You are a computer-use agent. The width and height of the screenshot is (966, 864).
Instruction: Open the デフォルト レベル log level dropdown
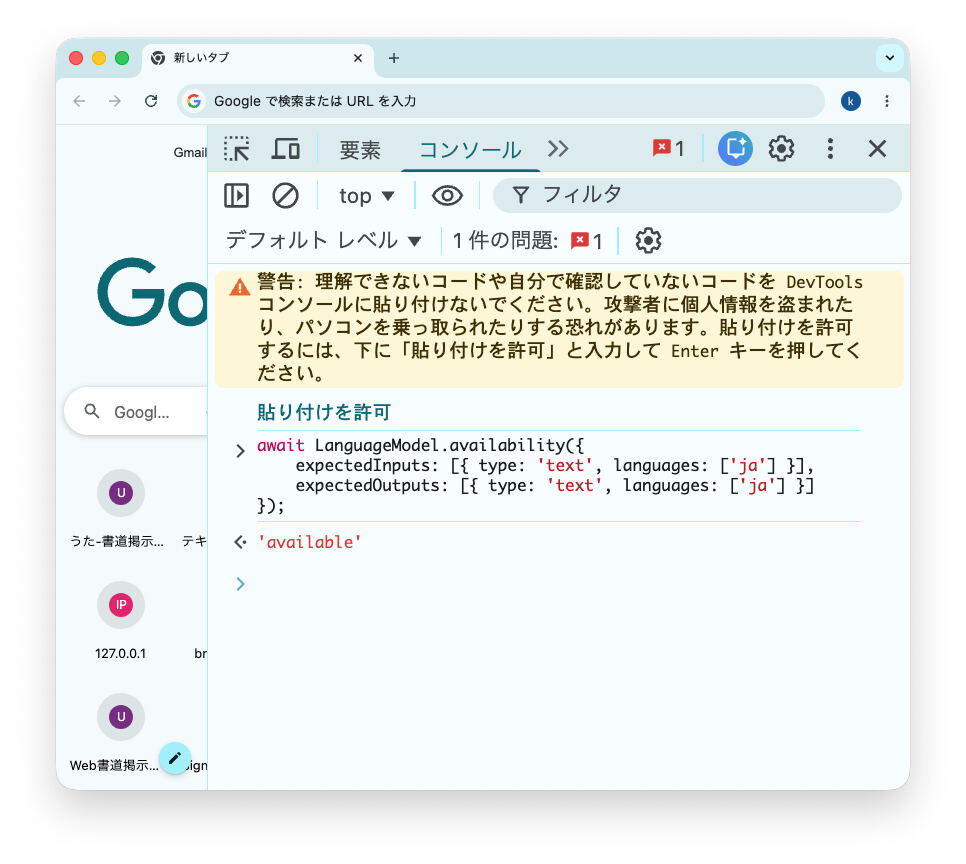(x=324, y=240)
